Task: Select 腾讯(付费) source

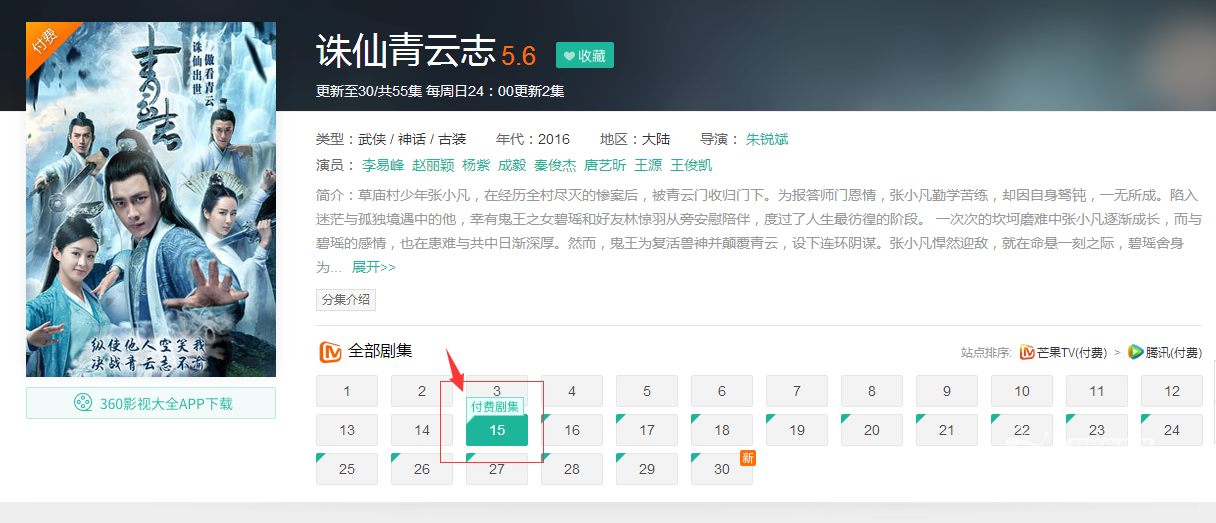Action: click(x=1165, y=352)
